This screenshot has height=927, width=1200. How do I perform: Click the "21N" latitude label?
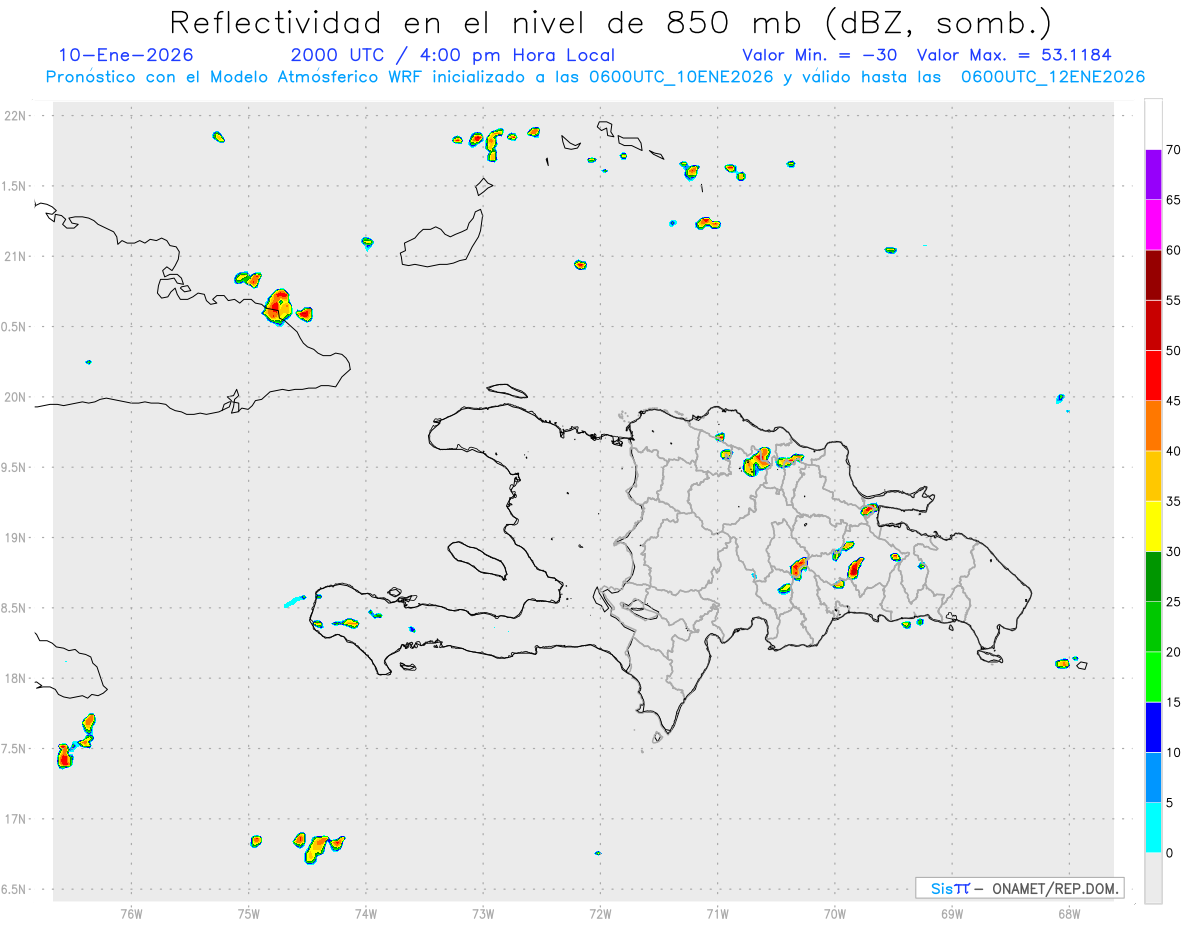[x=17, y=256]
